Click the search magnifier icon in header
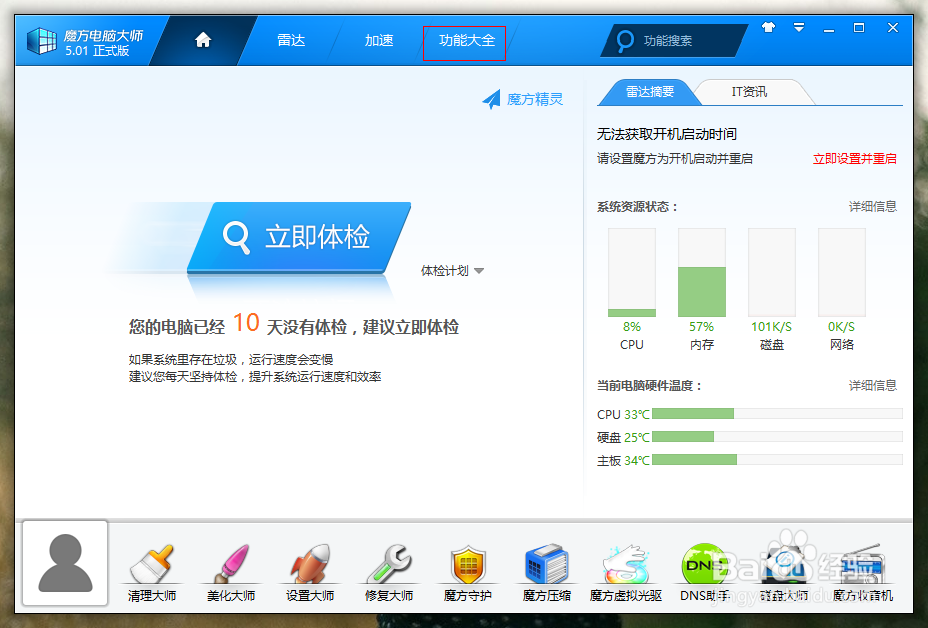928x628 pixels. click(x=624, y=41)
